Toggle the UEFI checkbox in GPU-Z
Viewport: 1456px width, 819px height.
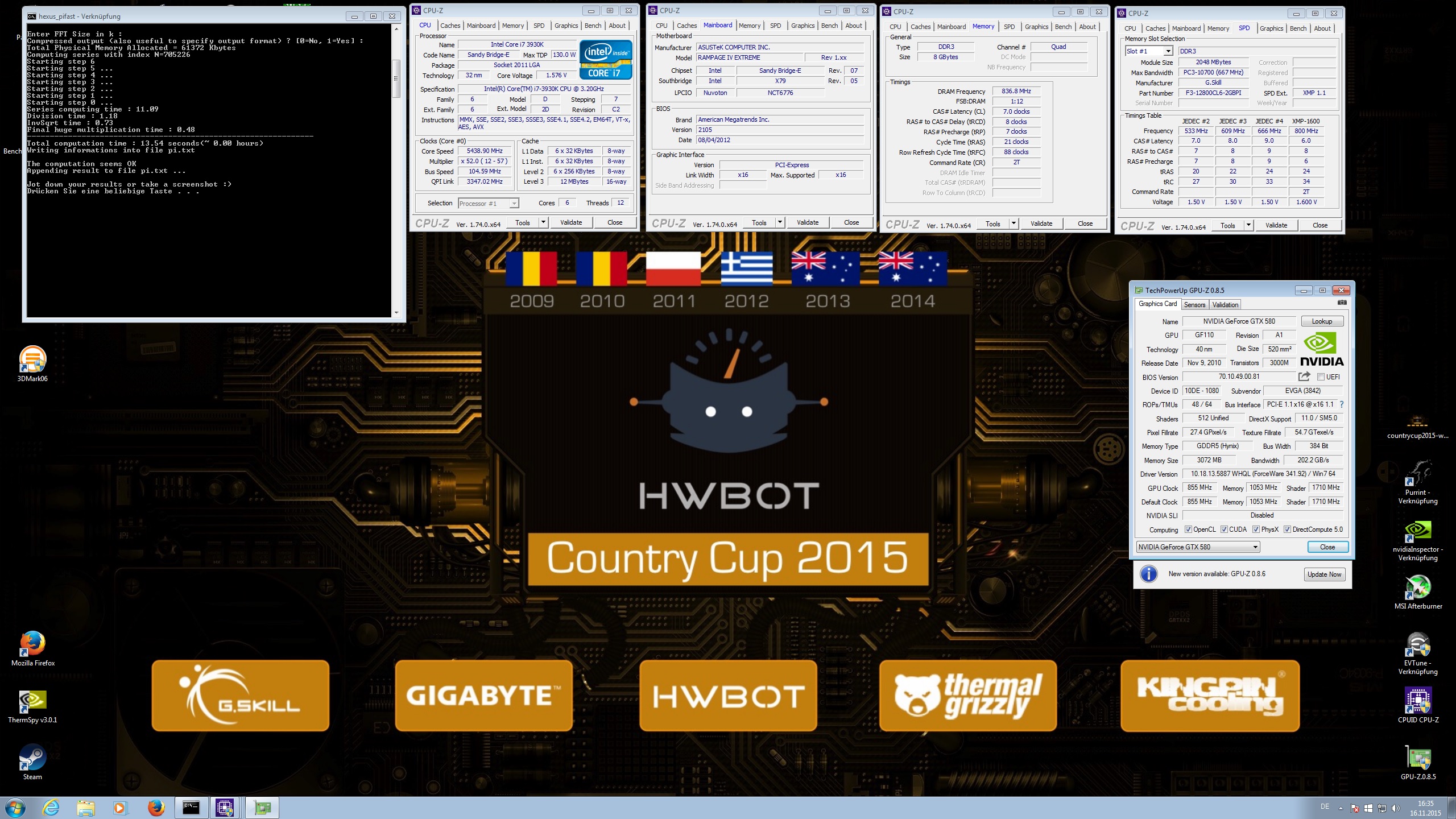1321,377
